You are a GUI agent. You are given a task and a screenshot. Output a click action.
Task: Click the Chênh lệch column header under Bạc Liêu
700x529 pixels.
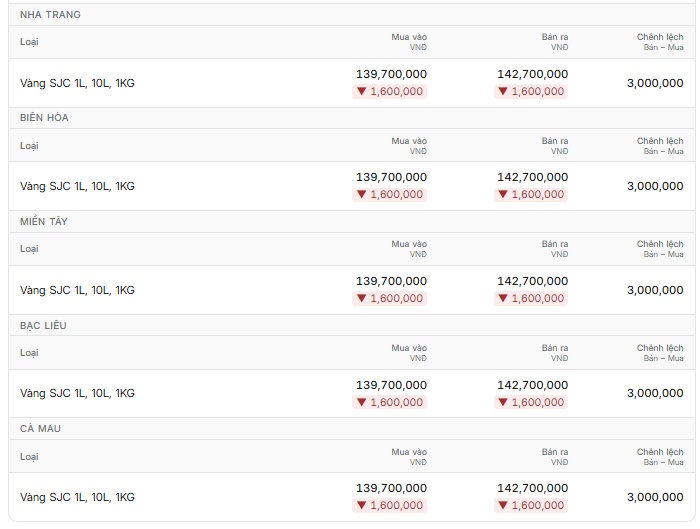[x=660, y=353]
